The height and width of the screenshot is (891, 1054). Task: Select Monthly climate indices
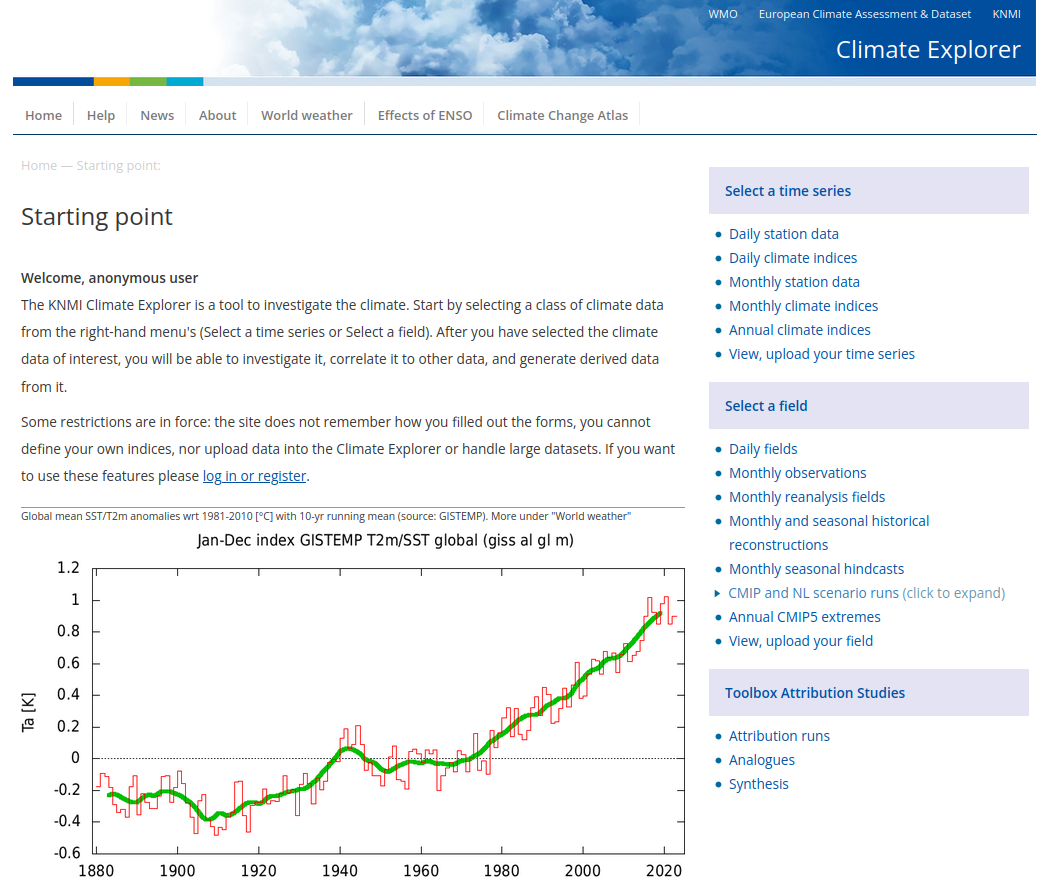tap(803, 306)
